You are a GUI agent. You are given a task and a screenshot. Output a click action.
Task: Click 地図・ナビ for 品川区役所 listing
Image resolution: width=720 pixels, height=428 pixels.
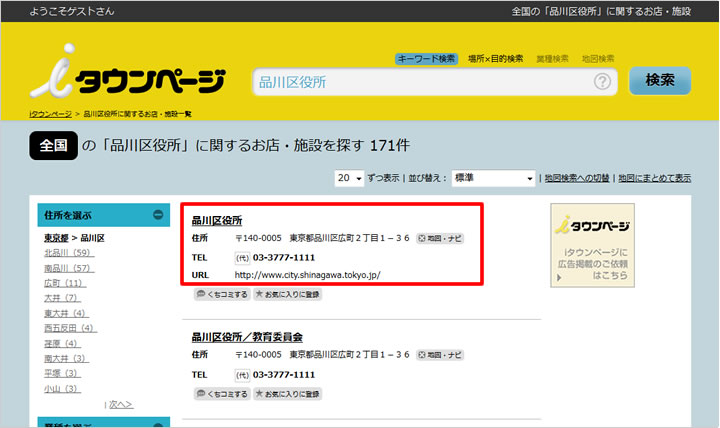point(440,238)
